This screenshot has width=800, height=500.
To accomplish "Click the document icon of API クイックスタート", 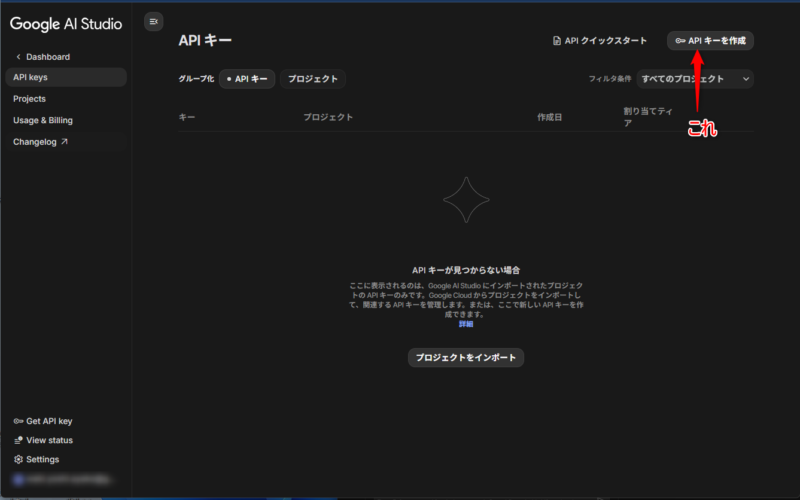I will point(557,41).
